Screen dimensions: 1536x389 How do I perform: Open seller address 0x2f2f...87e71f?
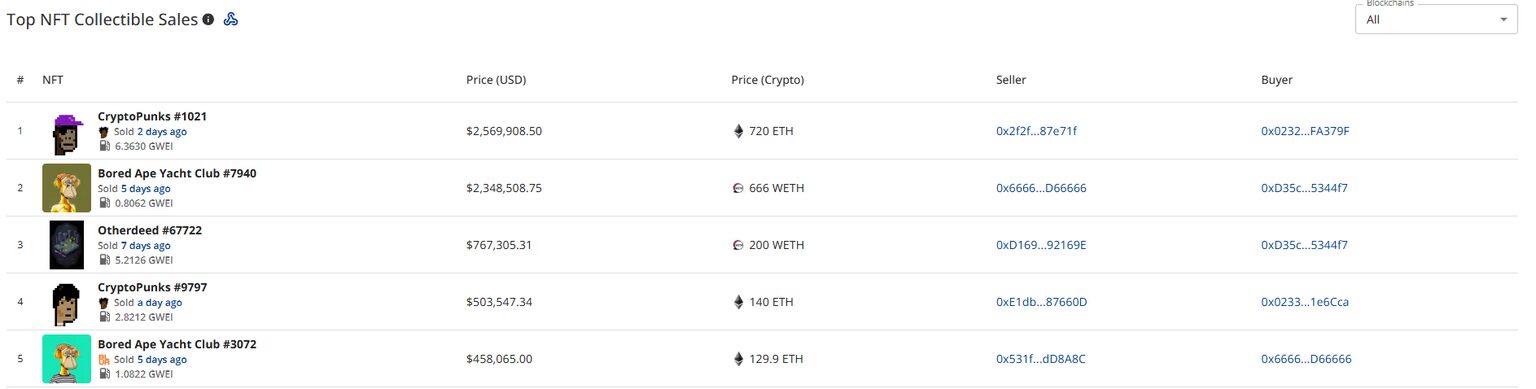point(1037,131)
